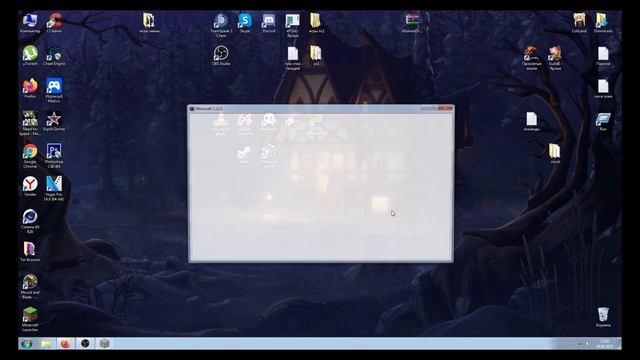This screenshot has width=640, height=360.
Task: Launch CCleaner from the desktop
Action: tap(54, 23)
